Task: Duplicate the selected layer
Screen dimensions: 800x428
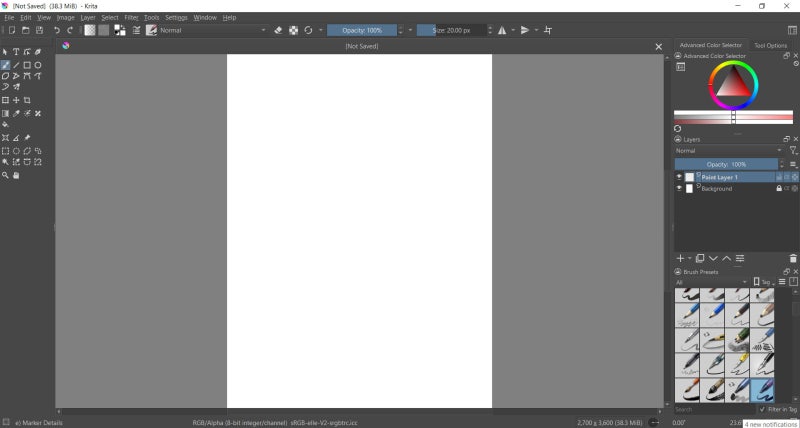Action: [700, 259]
